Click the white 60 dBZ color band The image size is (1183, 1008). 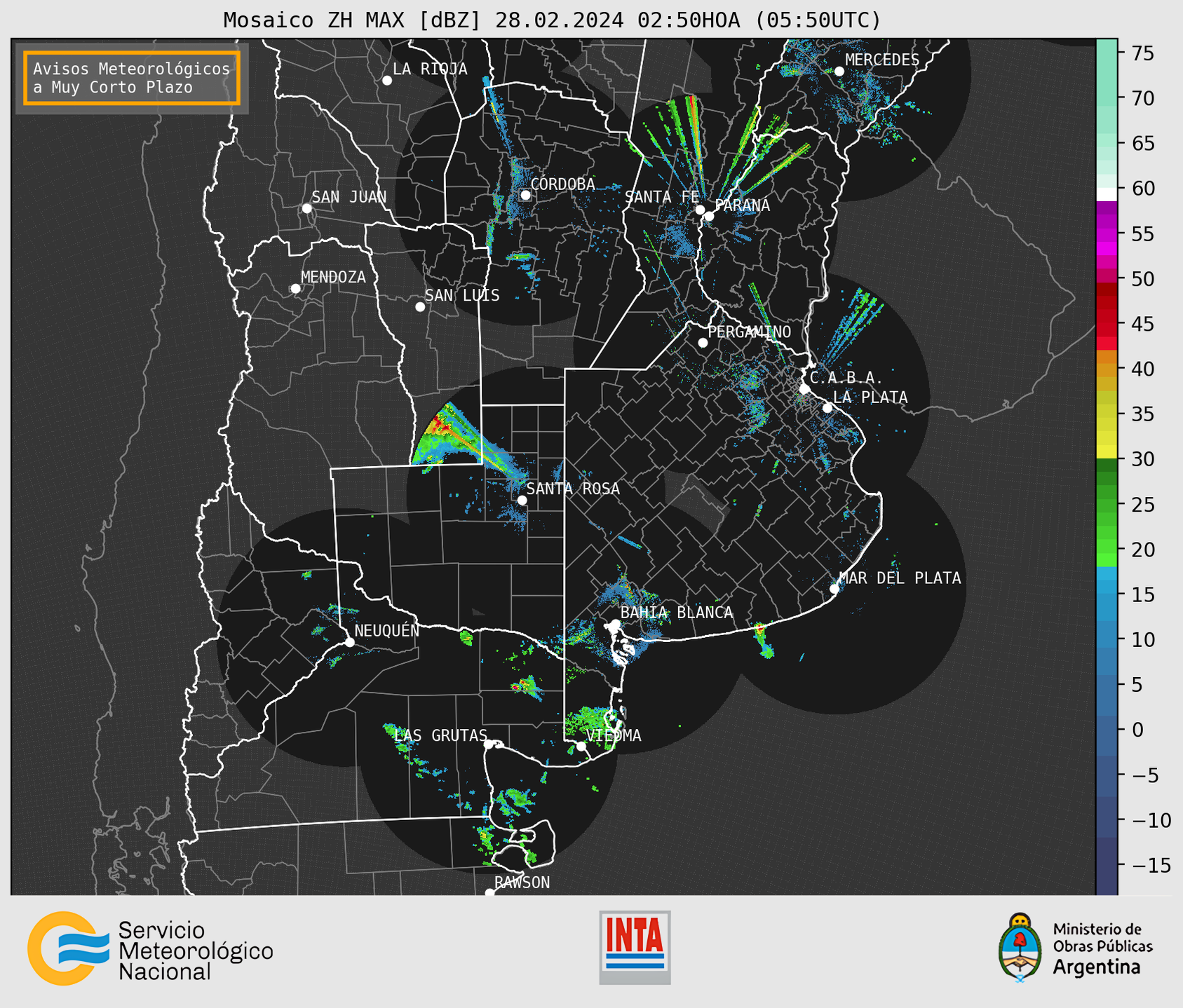tap(1107, 194)
